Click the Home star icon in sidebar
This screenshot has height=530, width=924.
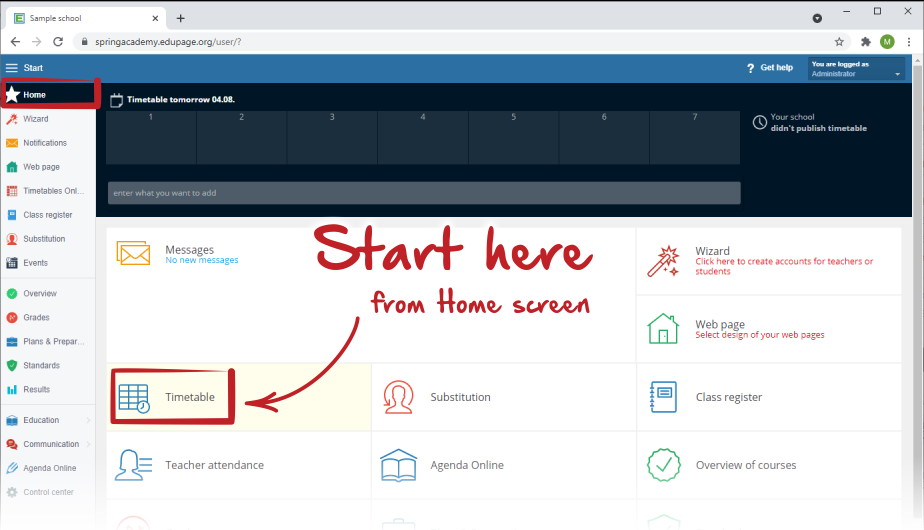[12, 94]
